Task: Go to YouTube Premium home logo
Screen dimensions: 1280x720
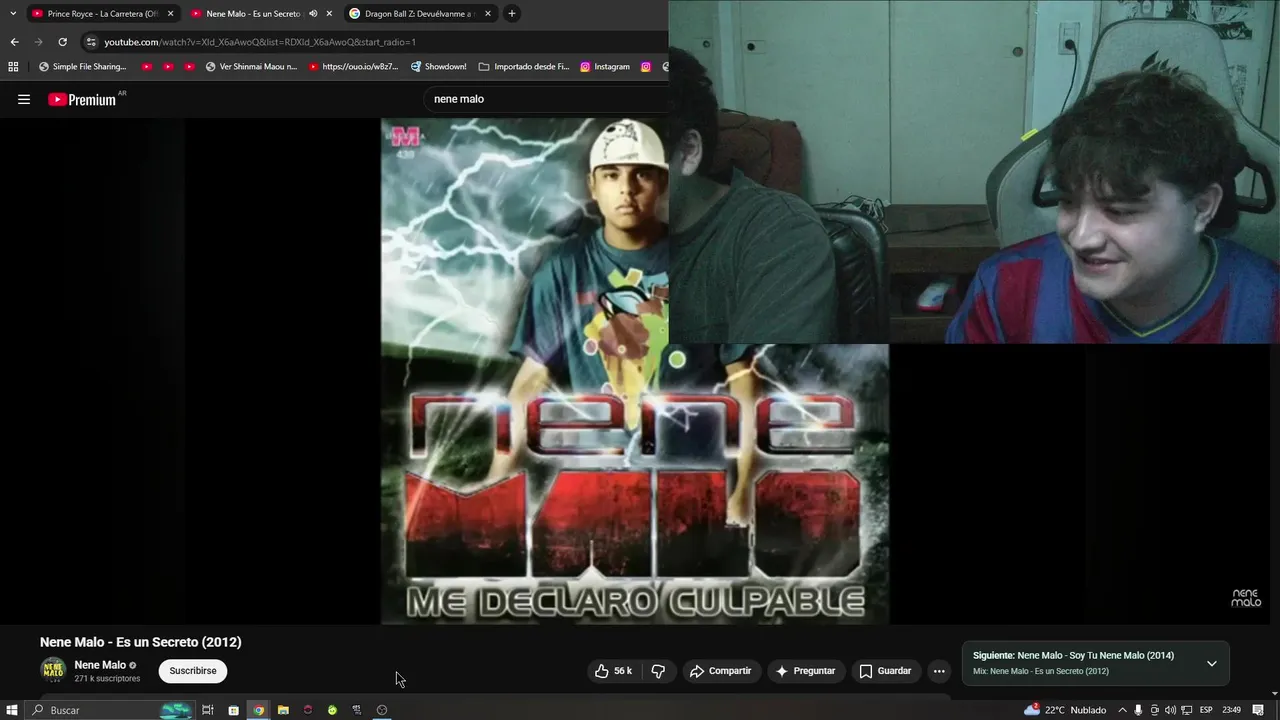Action: tap(83, 99)
